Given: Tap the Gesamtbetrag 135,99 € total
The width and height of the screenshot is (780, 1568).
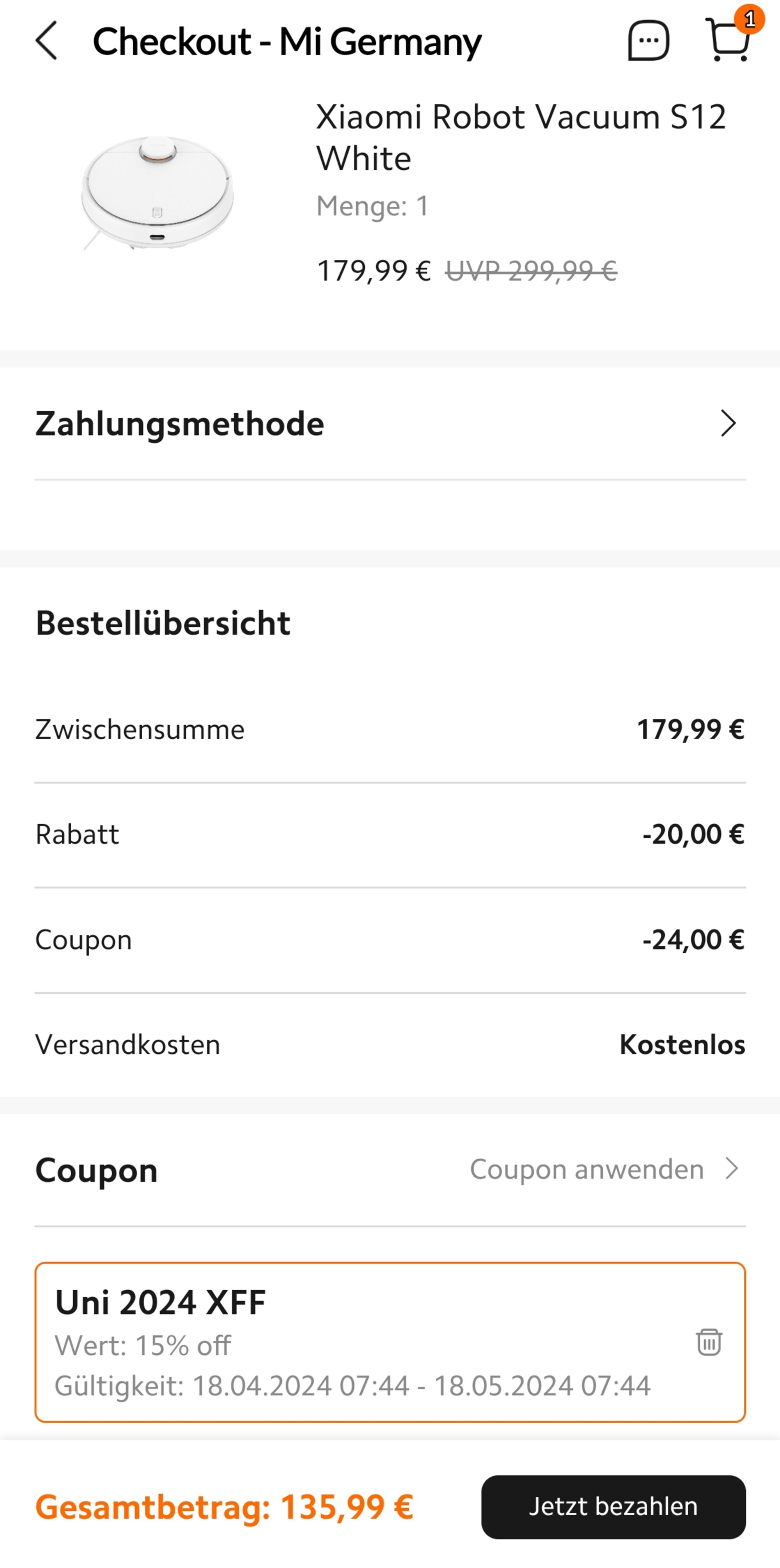Looking at the screenshot, I should coord(224,1507).
